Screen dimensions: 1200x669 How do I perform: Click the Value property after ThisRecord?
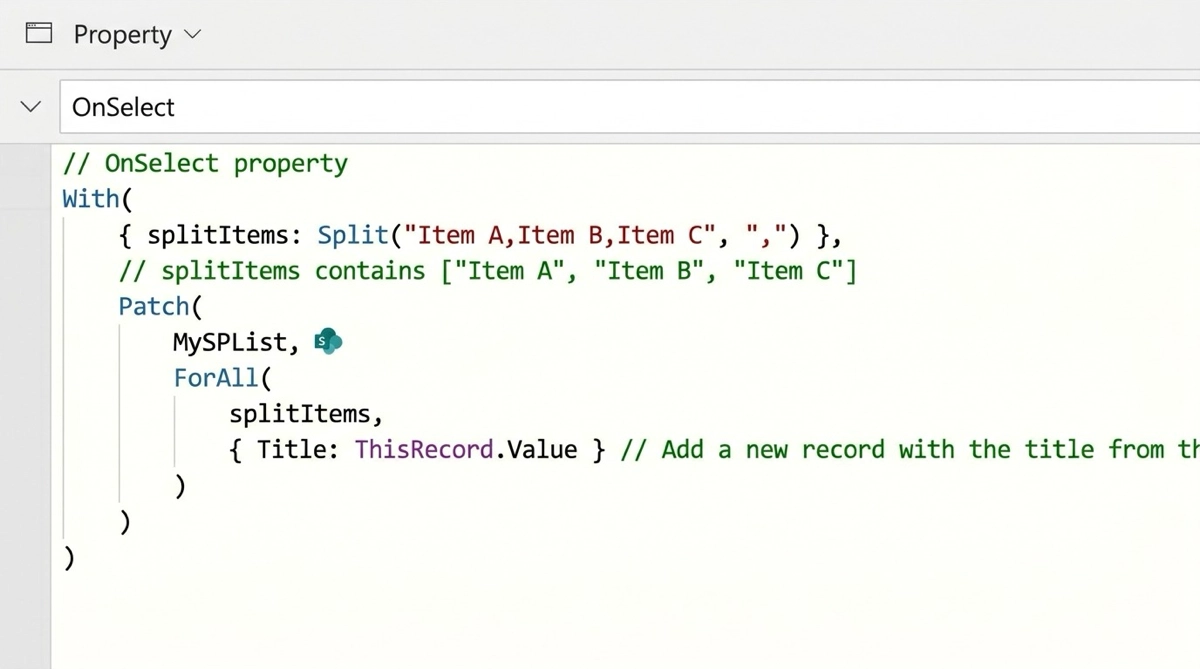click(x=543, y=450)
